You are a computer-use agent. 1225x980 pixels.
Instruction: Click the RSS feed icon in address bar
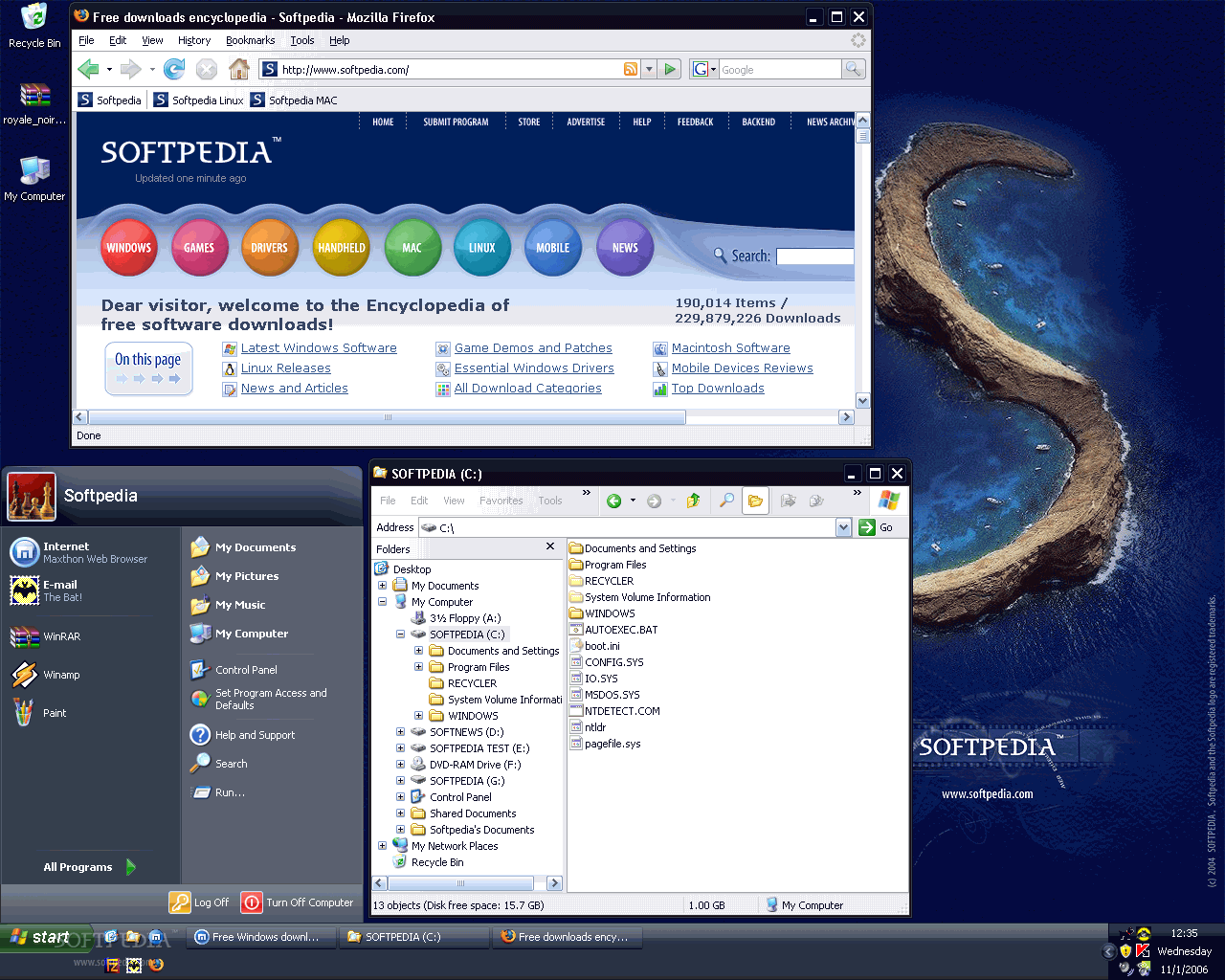(x=631, y=69)
